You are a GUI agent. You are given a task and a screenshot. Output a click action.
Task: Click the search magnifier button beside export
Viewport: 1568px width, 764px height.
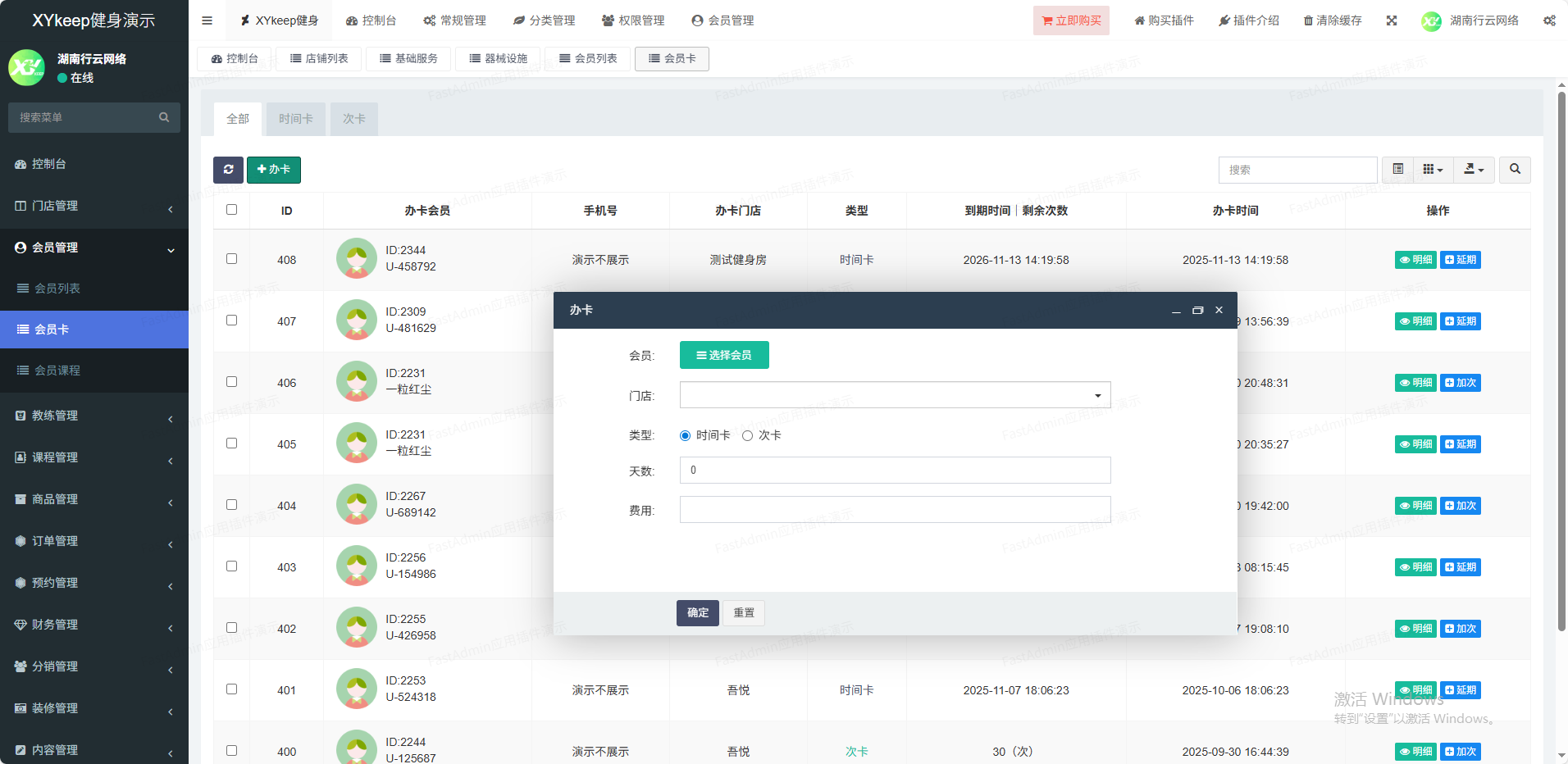point(1515,170)
